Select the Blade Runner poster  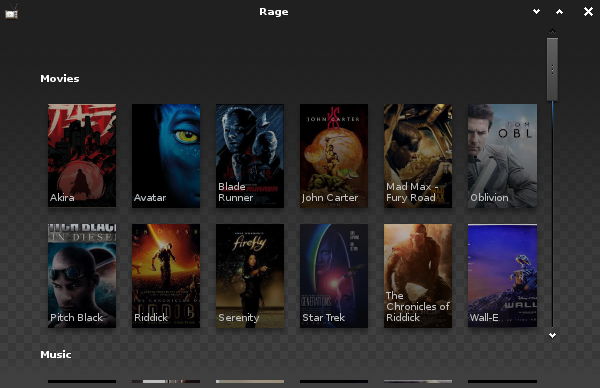[250, 155]
